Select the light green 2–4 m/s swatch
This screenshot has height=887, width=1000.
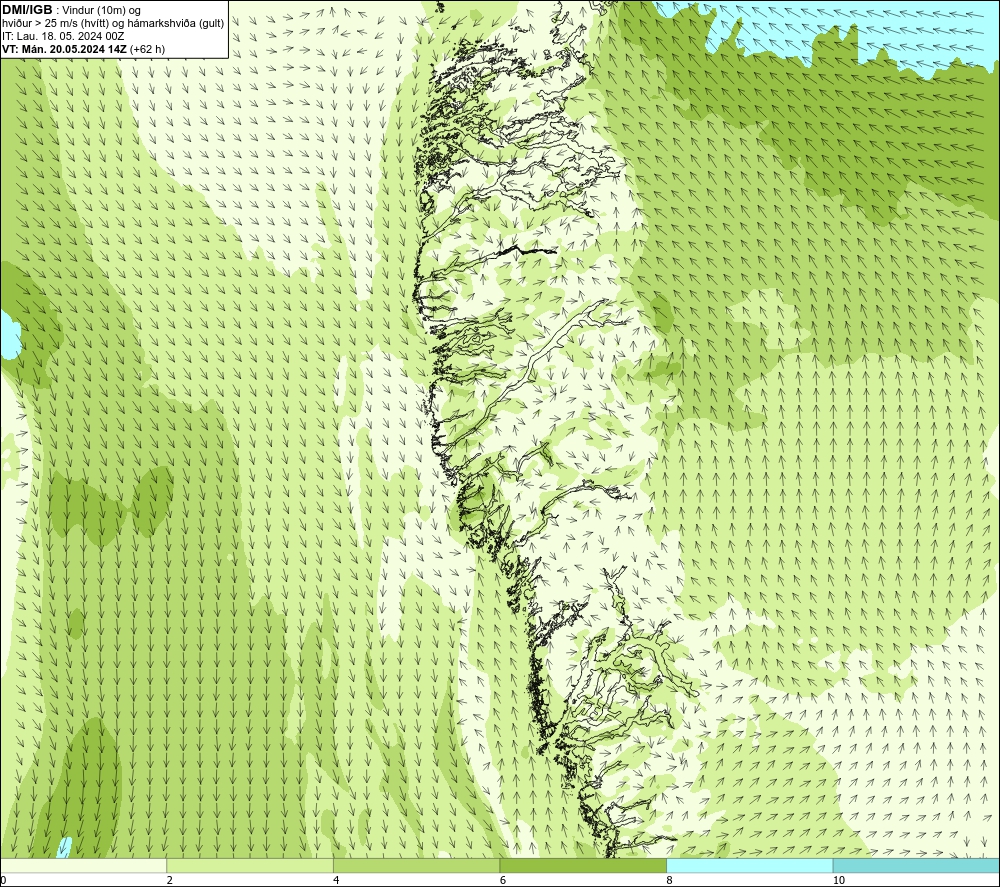tap(250, 865)
